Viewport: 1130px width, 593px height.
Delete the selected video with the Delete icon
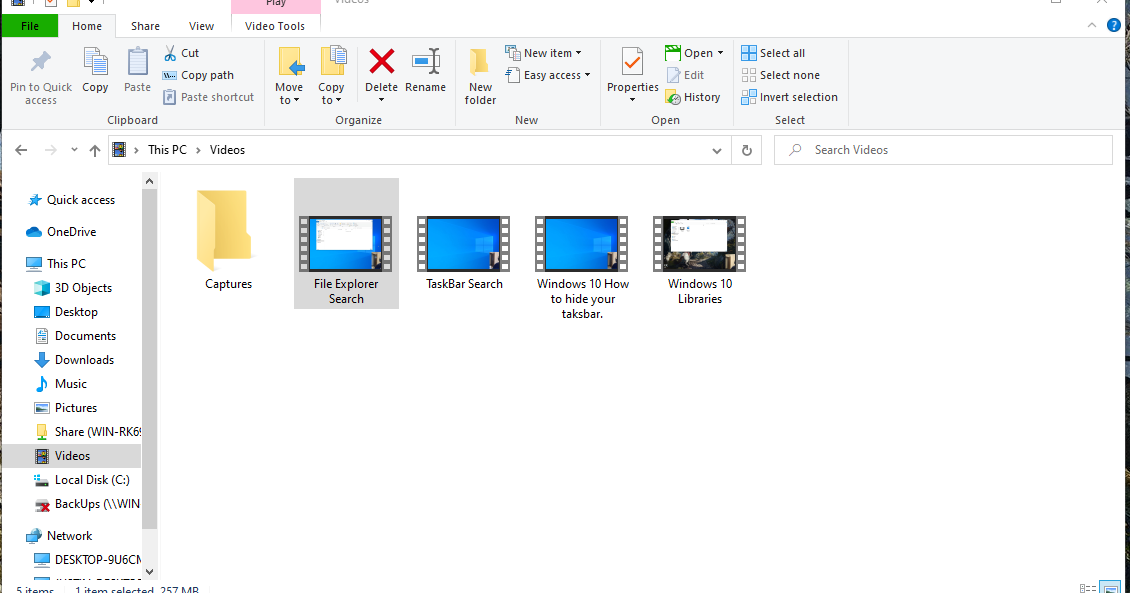click(x=381, y=70)
